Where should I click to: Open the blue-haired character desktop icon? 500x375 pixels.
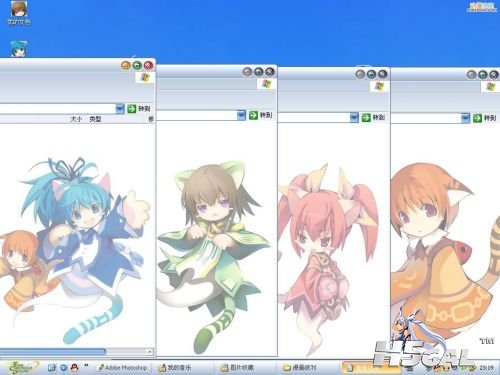19,49
